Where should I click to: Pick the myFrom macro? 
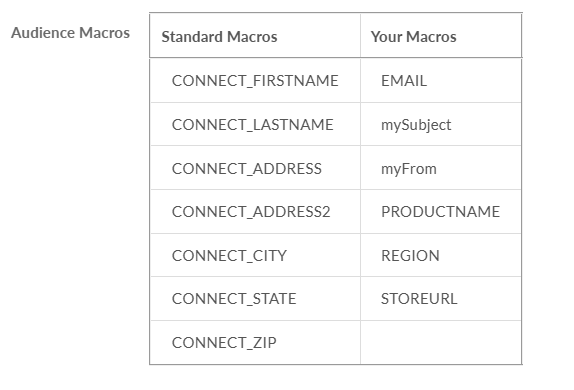[409, 169]
